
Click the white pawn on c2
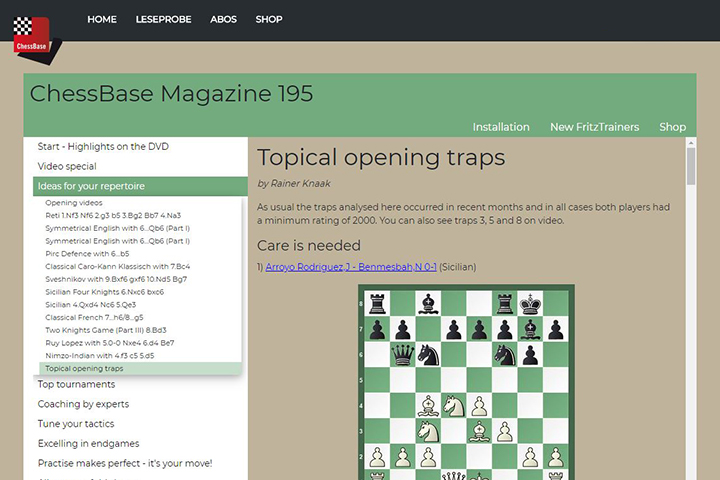tap(428, 457)
